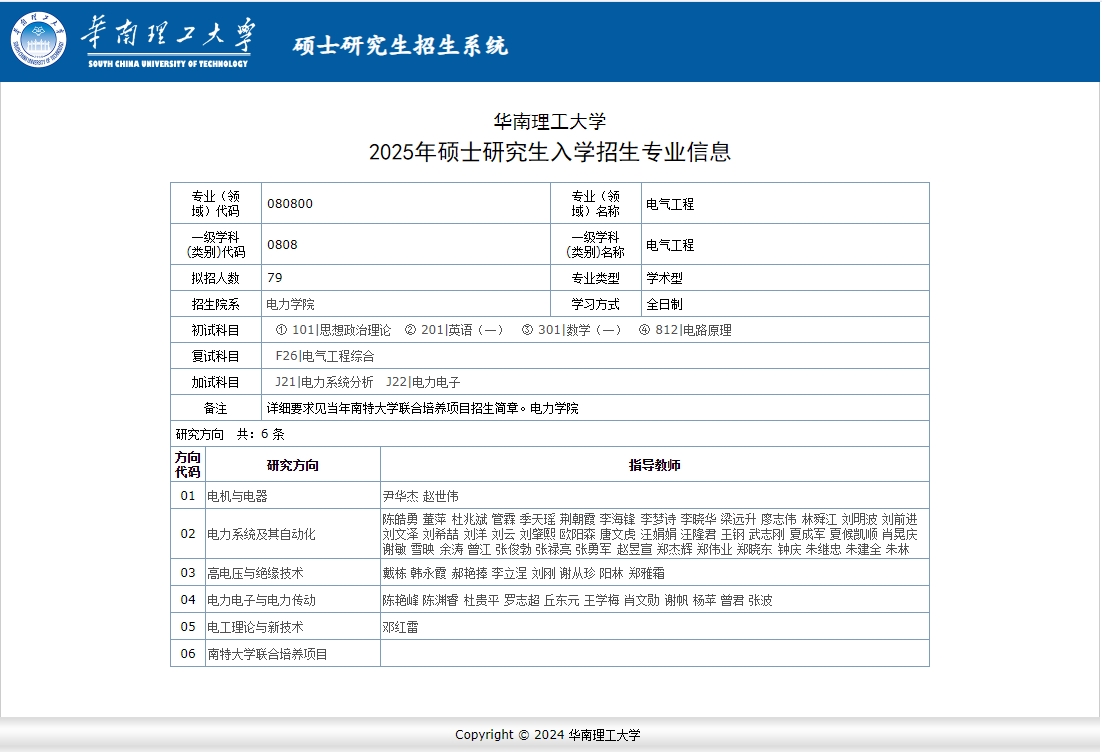Screen dimensions: 1102x752
Task: Click the 华南理工大学 calligraphy wordmark in header
Action: click(x=167, y=36)
